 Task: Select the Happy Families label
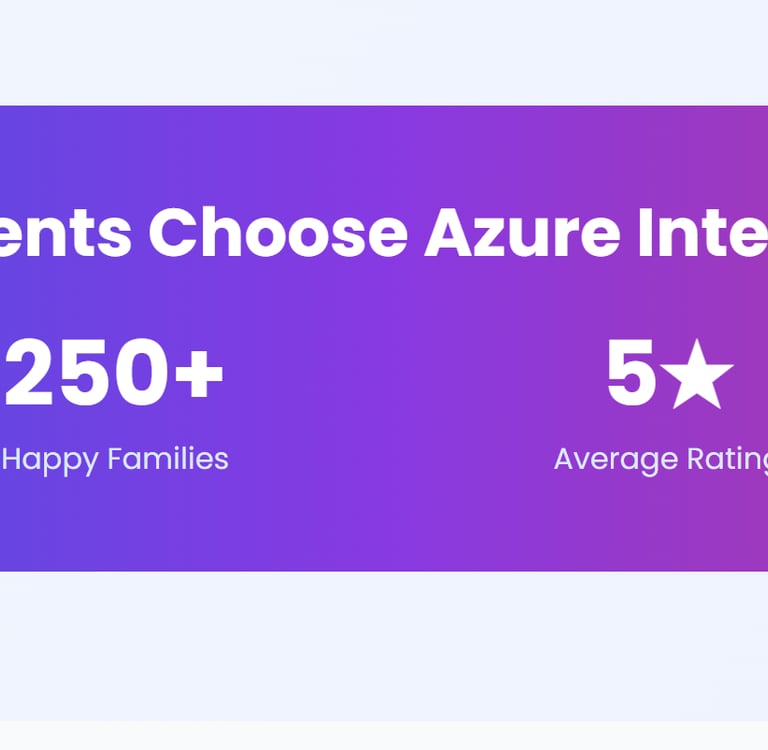[x=115, y=459]
